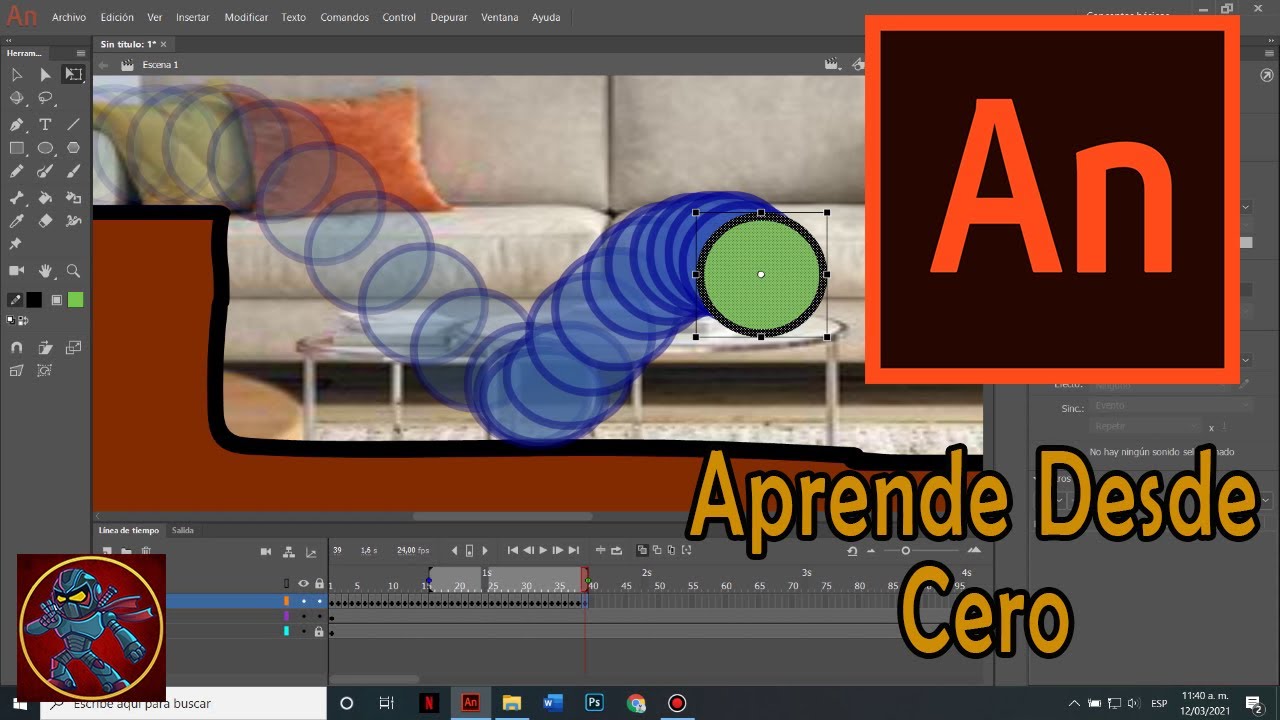Open Photoshop from the taskbar
1280x720 pixels.
pos(594,703)
